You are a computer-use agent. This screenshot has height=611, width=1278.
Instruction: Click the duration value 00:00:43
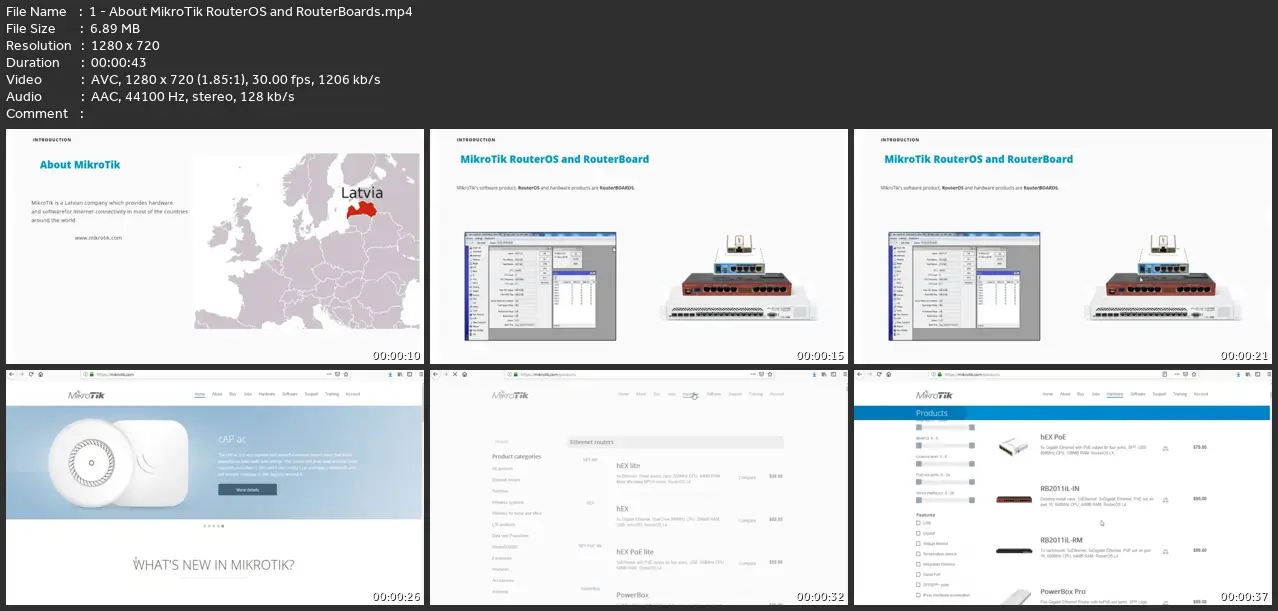tap(120, 63)
